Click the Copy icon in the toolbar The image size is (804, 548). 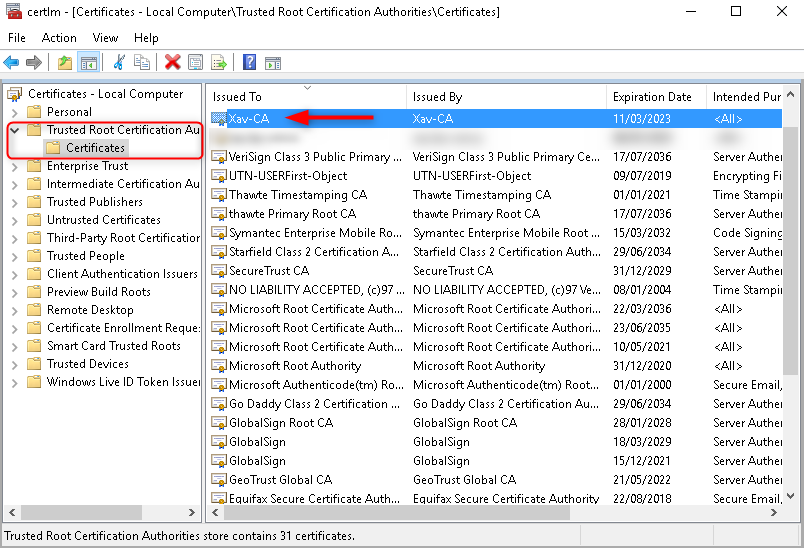[142, 62]
